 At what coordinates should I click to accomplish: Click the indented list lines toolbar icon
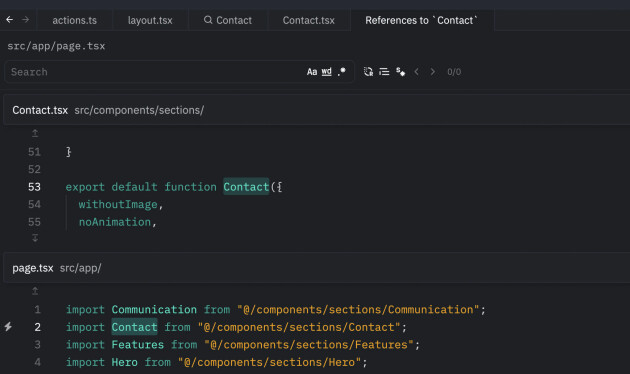click(384, 72)
